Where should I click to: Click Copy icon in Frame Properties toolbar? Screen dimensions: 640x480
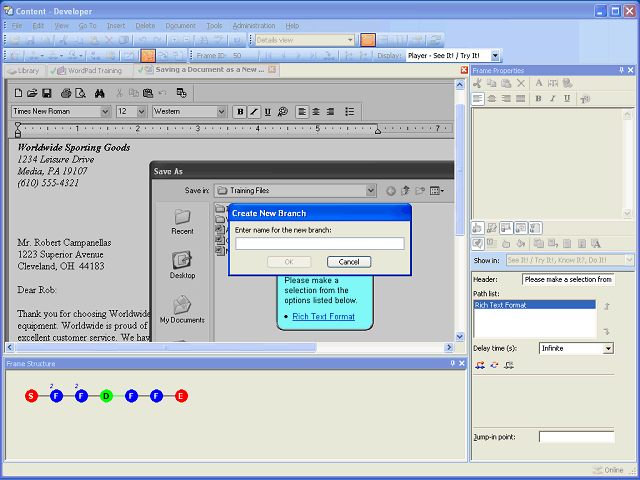[x=491, y=83]
